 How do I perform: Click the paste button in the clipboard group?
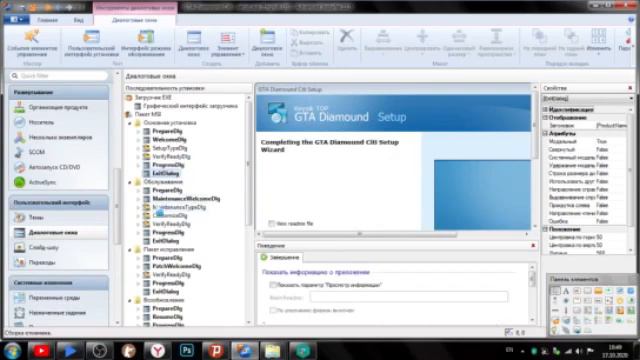pyautogui.click(x=307, y=53)
